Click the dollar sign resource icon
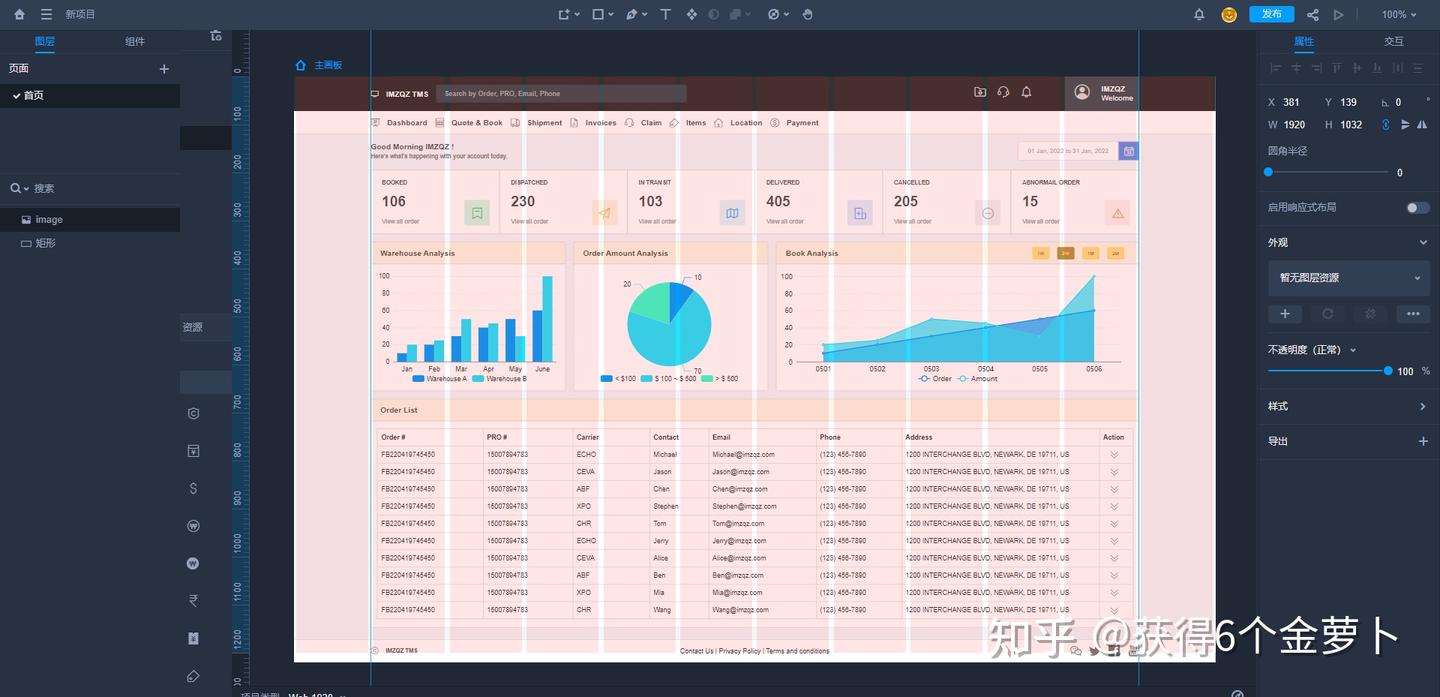 (x=193, y=488)
